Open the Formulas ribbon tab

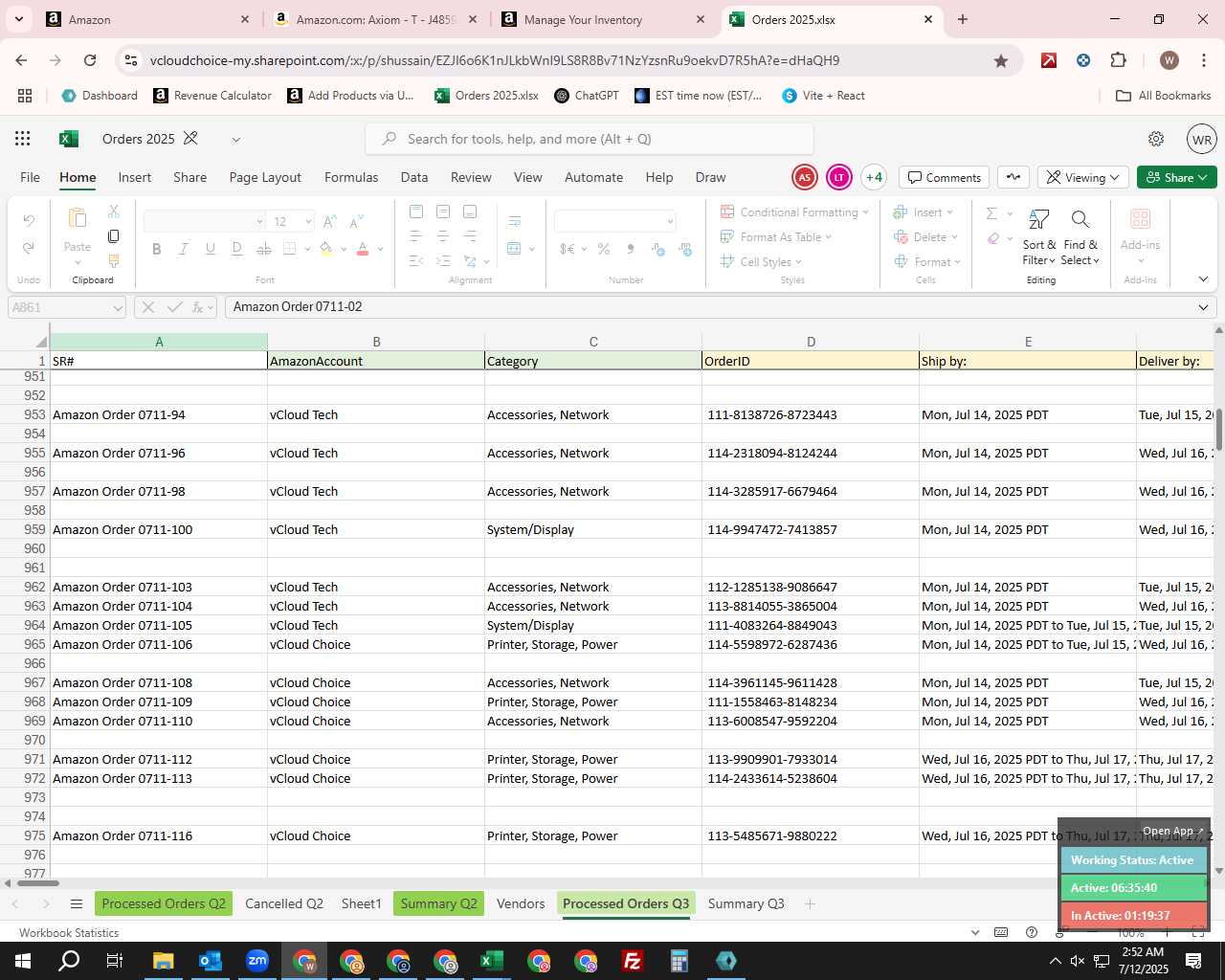(x=351, y=177)
